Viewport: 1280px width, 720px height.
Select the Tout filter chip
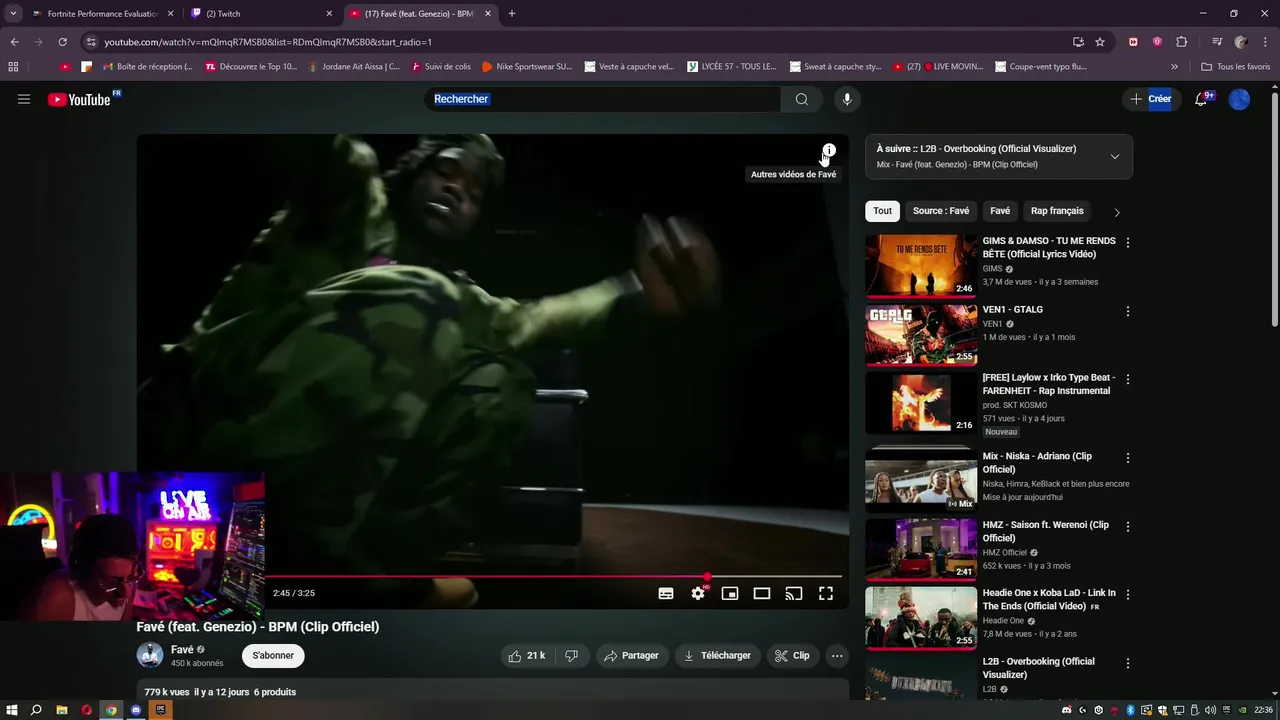pos(882,211)
